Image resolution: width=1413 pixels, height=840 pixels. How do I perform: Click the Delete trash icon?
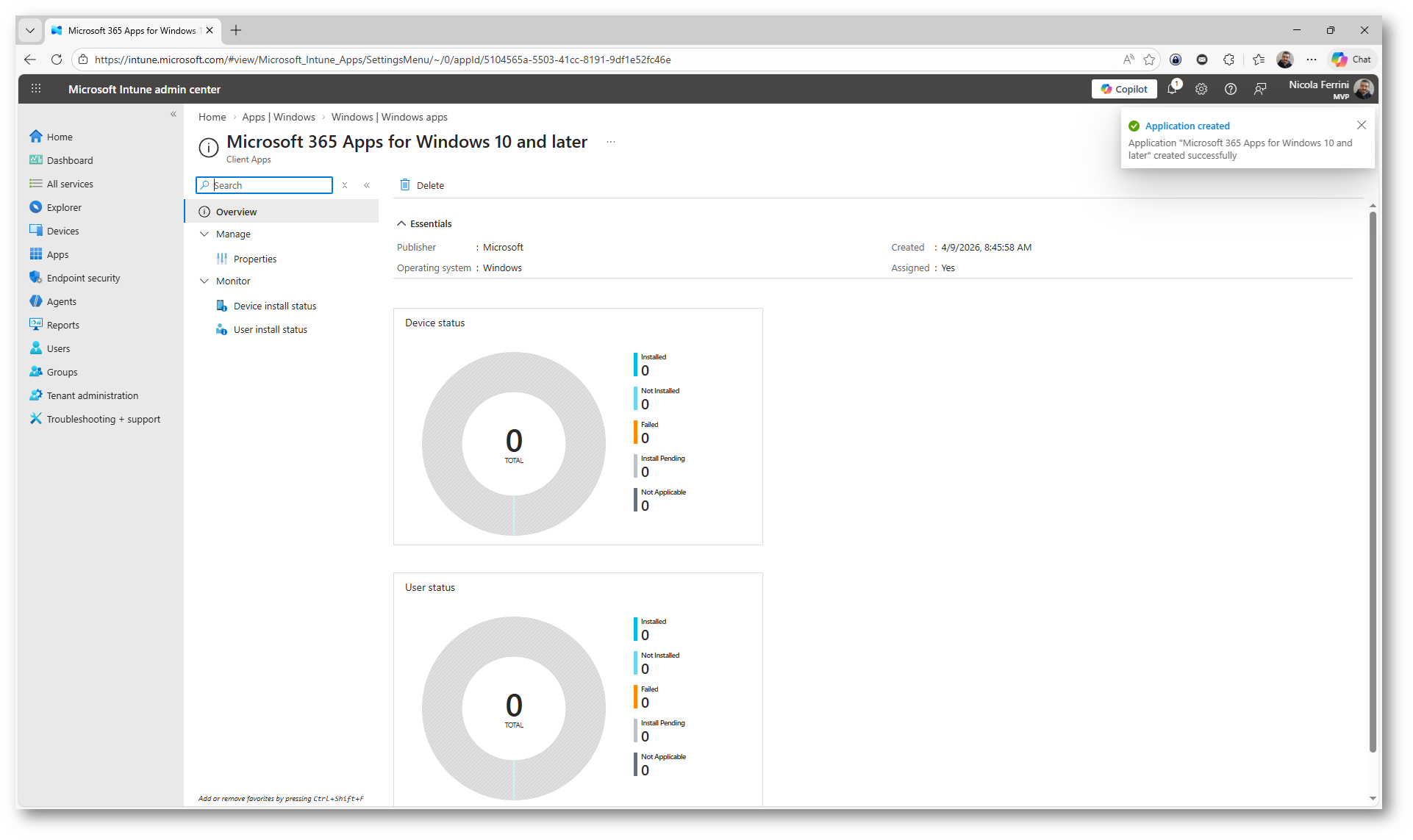405,185
